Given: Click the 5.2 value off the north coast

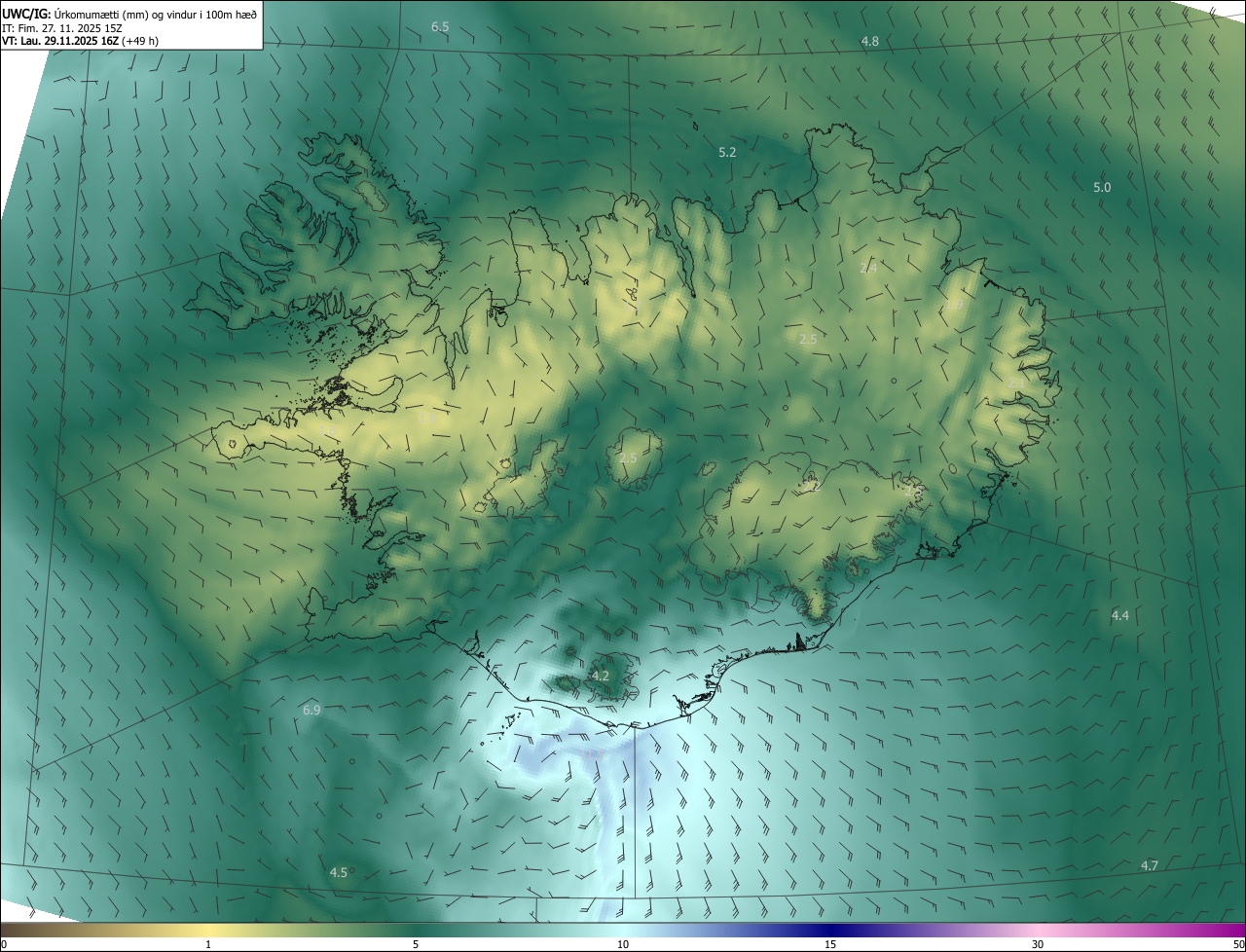Looking at the screenshot, I should [727, 152].
